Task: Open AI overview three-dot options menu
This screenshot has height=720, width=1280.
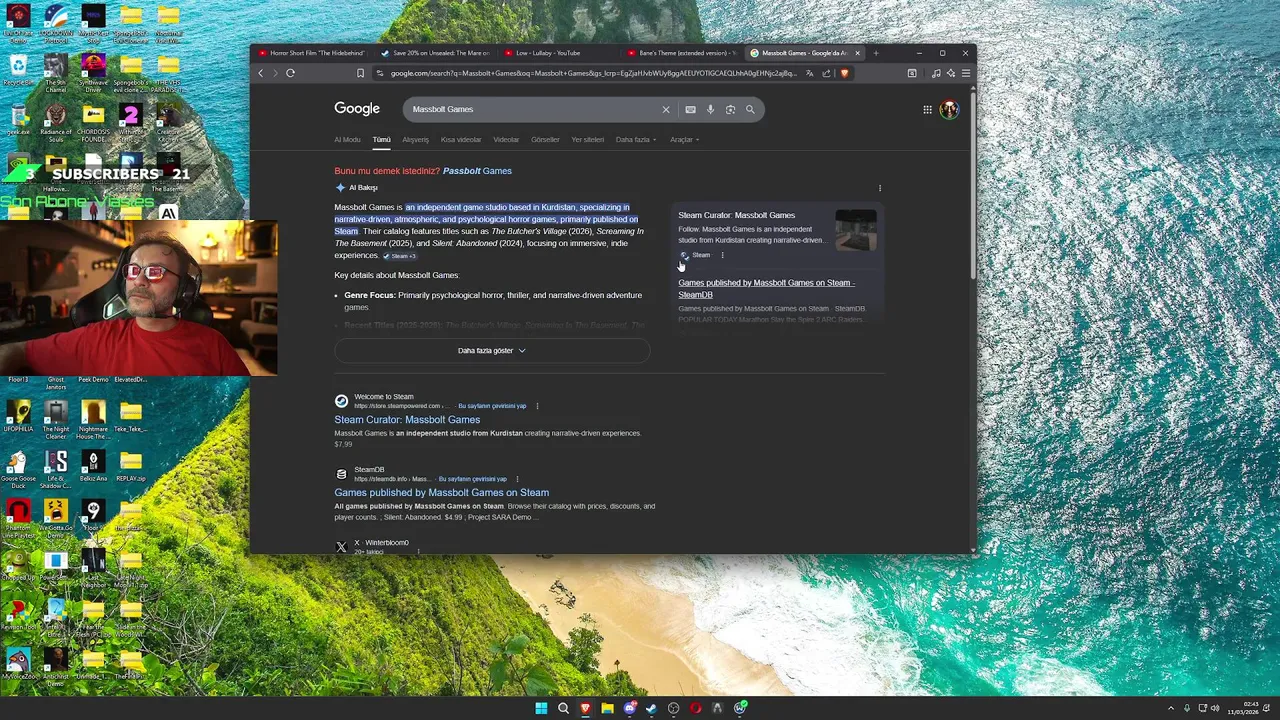Action: point(880,188)
